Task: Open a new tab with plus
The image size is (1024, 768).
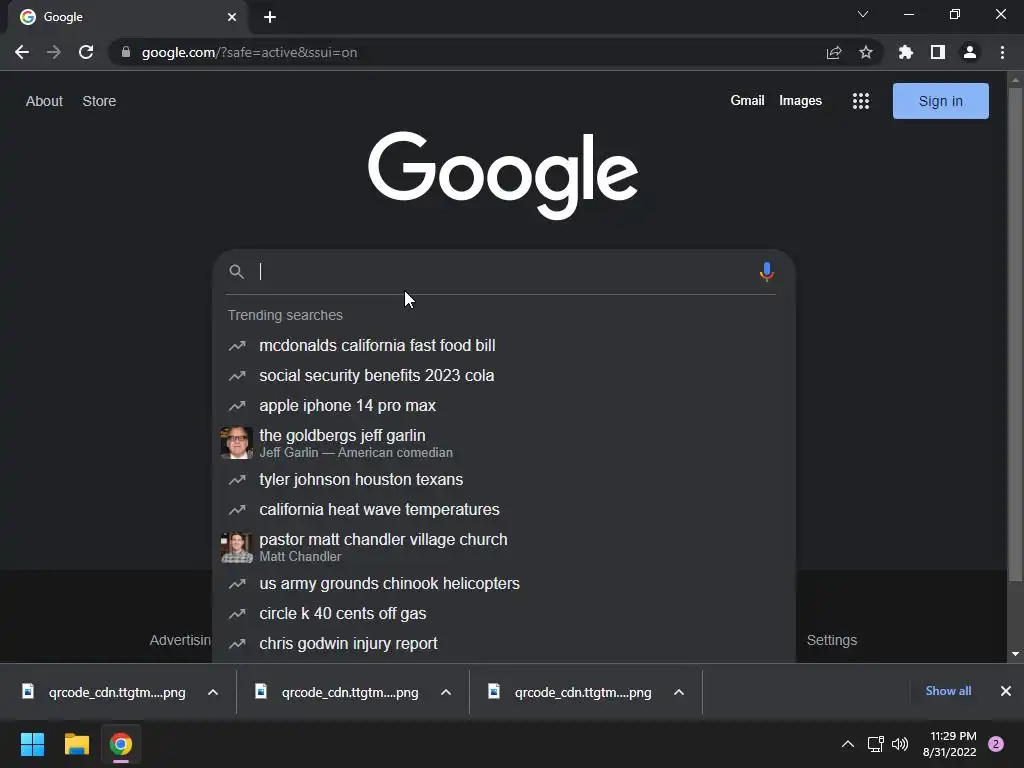Action: [270, 17]
